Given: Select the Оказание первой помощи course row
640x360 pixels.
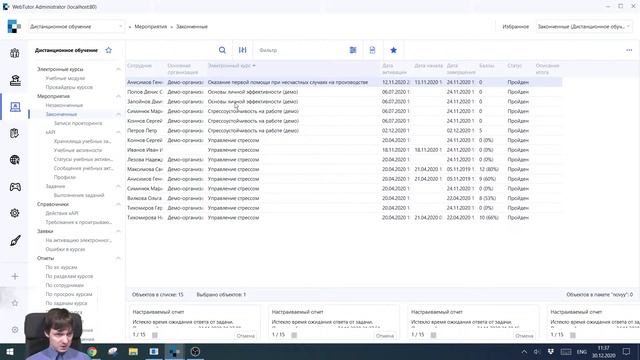Looking at the screenshot, I should point(344,82).
